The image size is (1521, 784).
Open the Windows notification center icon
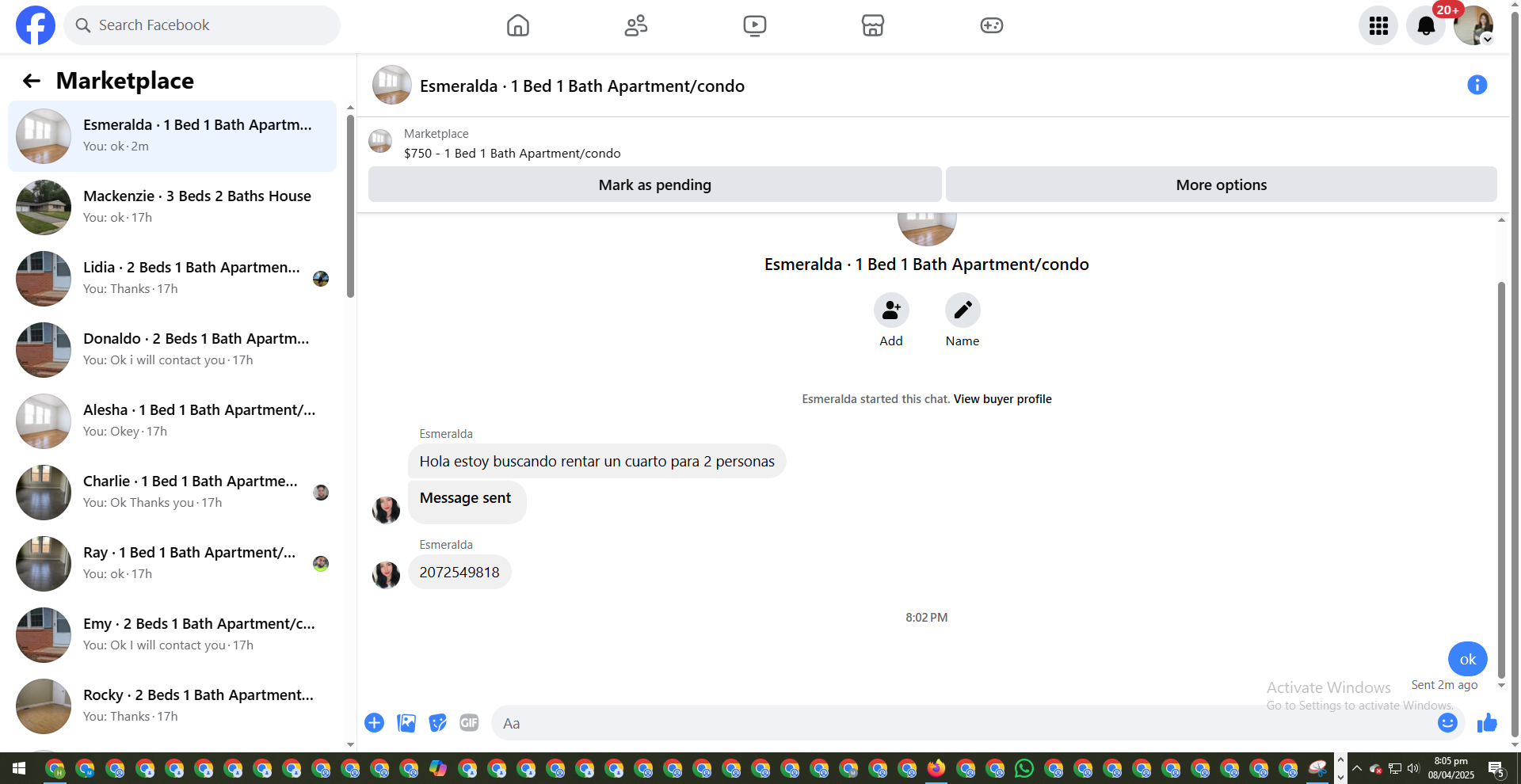click(1496, 768)
